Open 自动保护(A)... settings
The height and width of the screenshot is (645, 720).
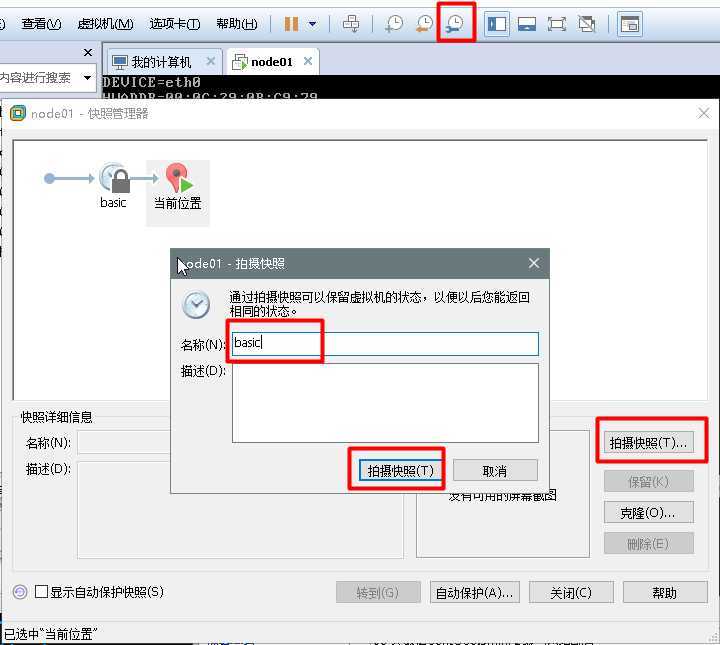[x=475, y=592]
